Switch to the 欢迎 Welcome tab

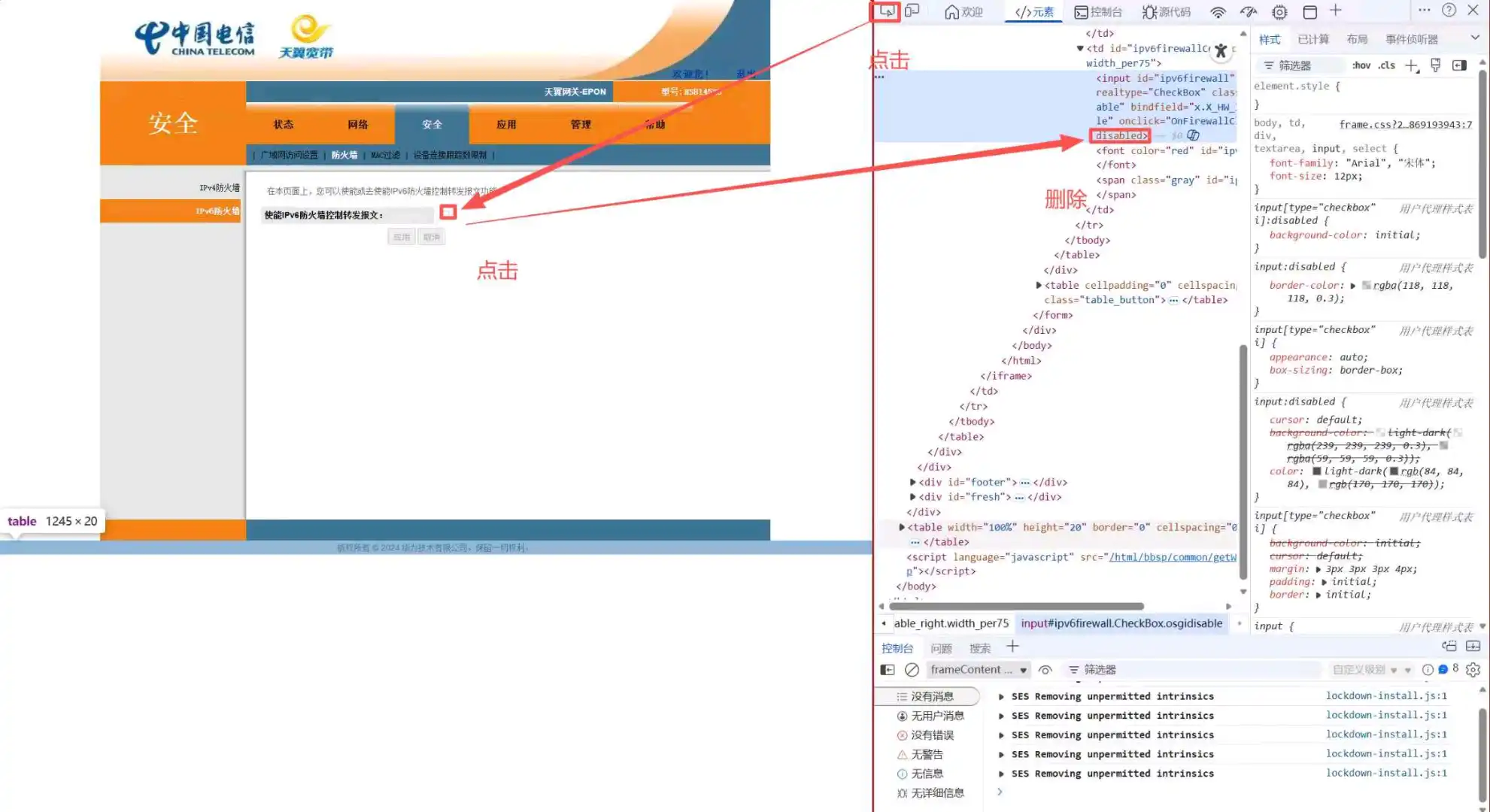tap(963, 12)
